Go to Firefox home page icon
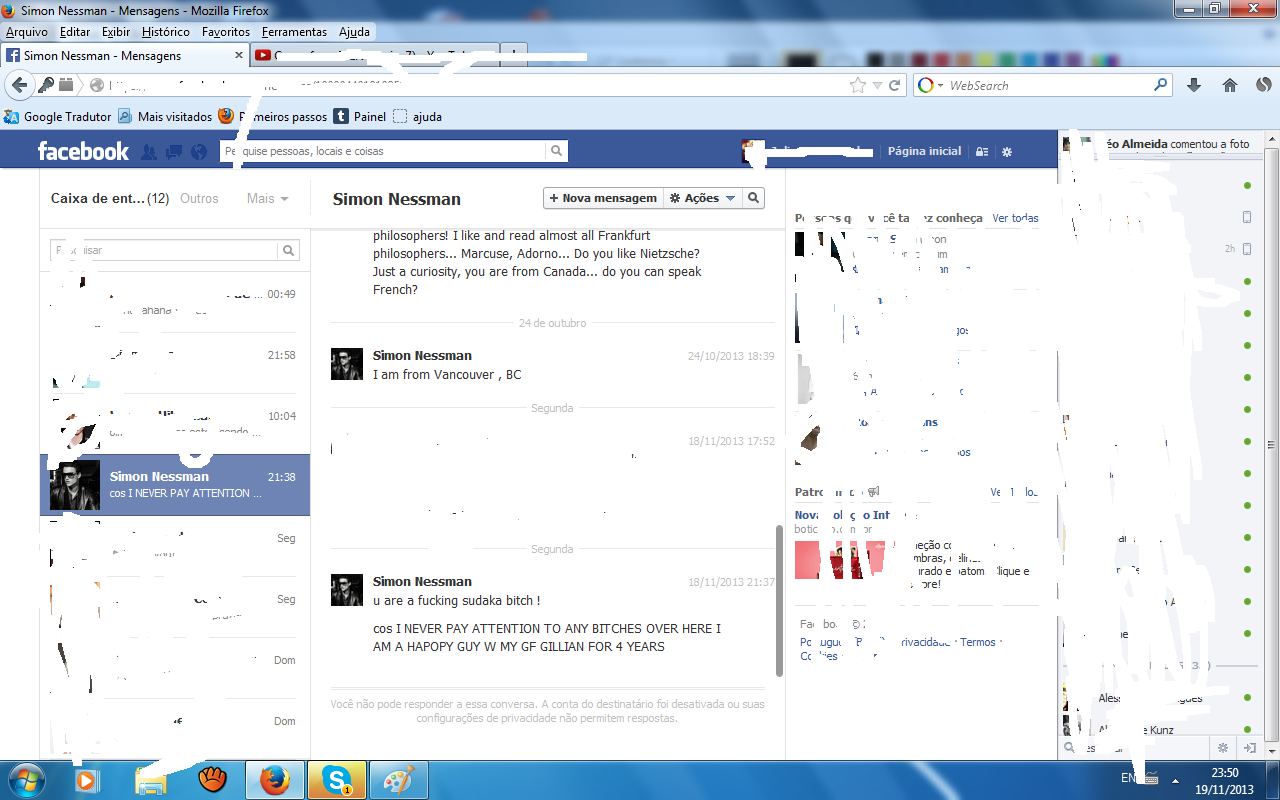The width and height of the screenshot is (1280, 800). point(1230,86)
